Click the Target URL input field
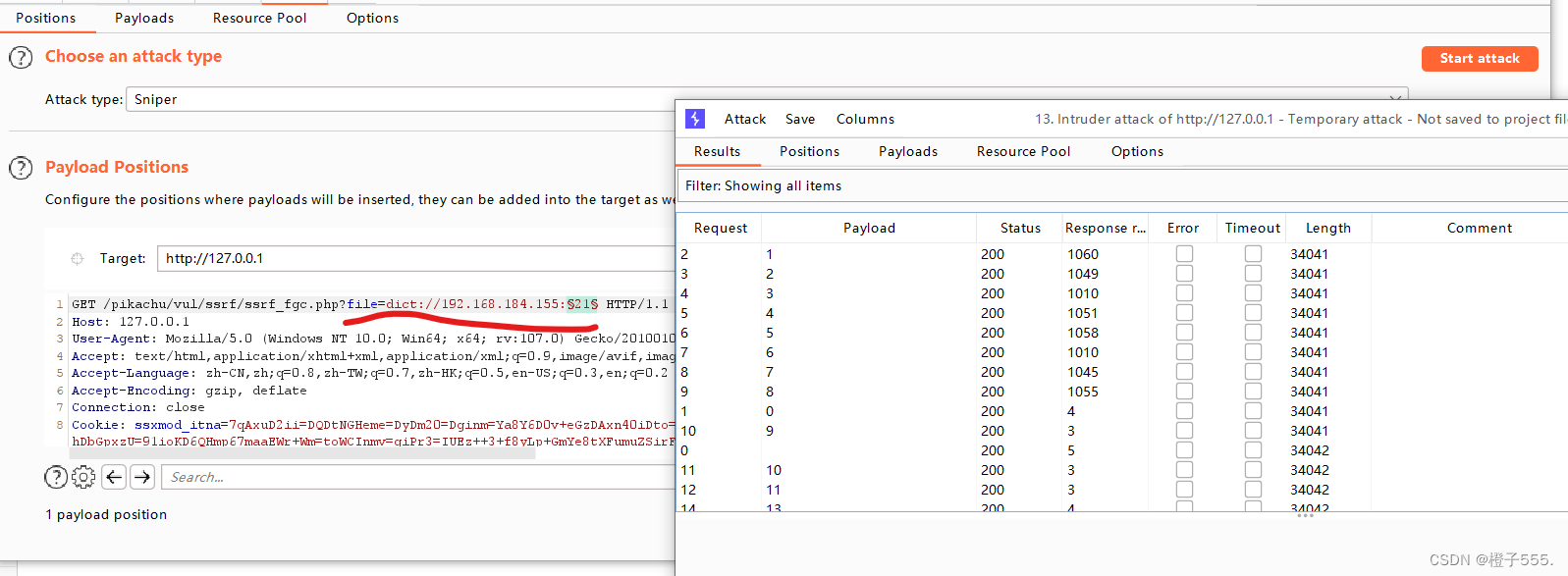Image resolution: width=1568 pixels, height=576 pixels. (416, 259)
